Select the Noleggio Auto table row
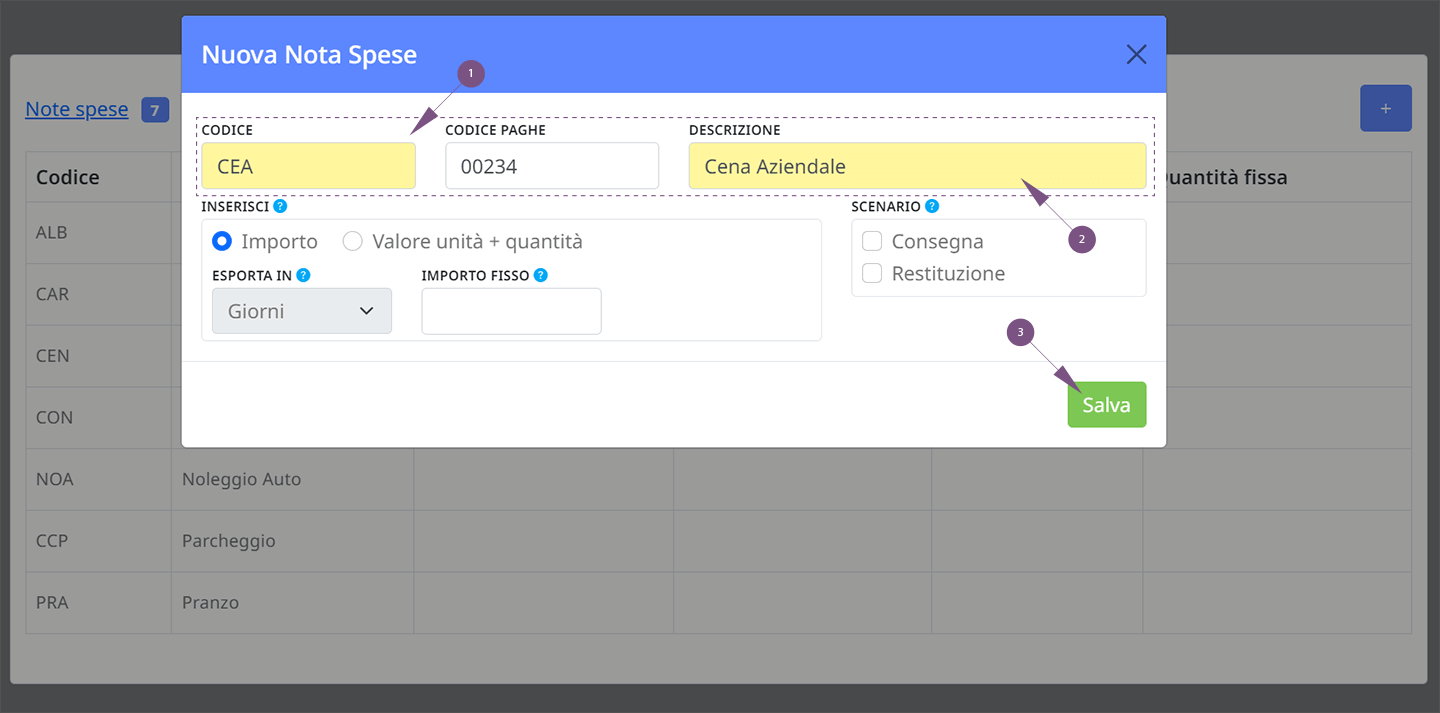 point(718,479)
